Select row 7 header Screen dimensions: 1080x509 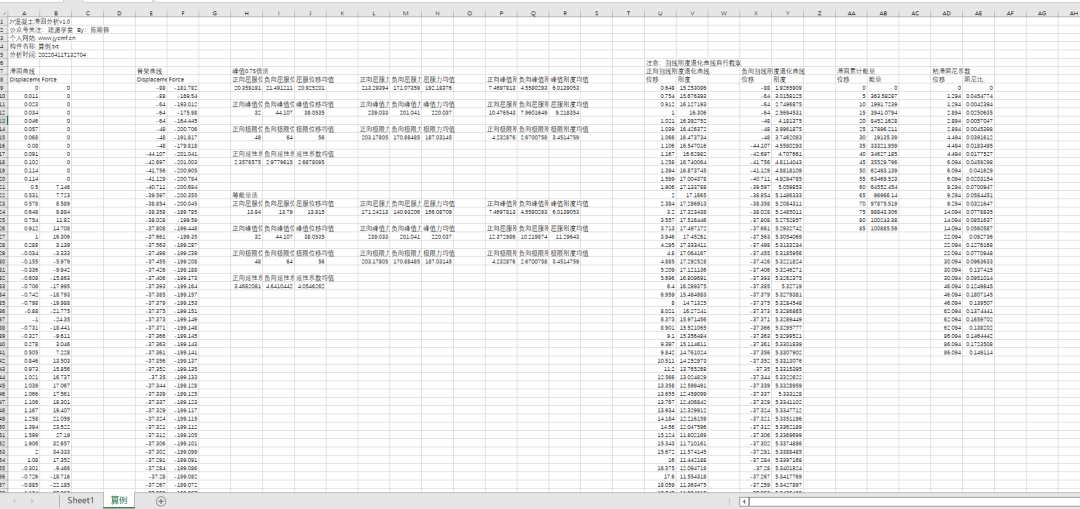(x=4, y=71)
